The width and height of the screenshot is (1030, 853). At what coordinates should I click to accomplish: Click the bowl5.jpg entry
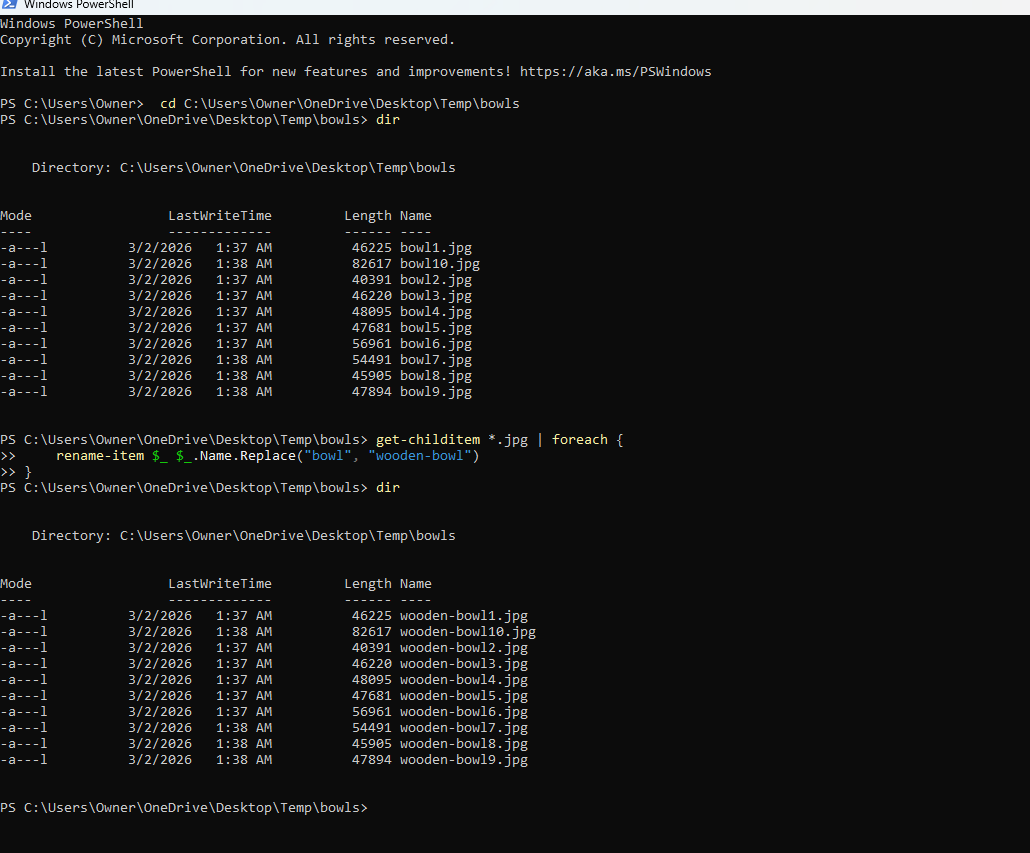pyautogui.click(x=435, y=328)
